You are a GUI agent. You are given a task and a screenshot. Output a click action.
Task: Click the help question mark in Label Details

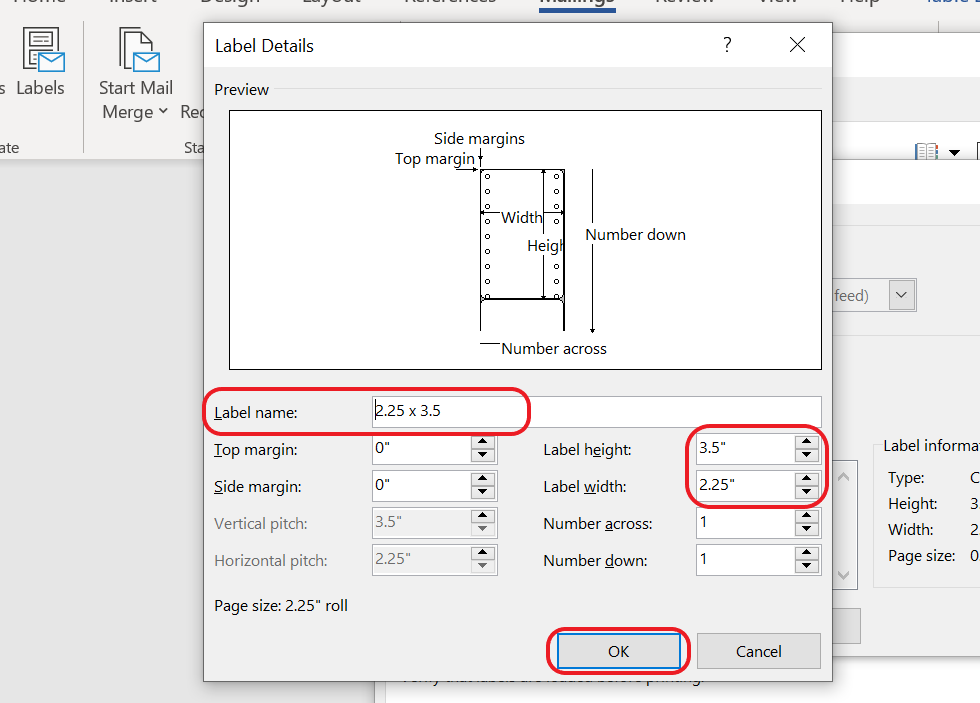tap(727, 45)
